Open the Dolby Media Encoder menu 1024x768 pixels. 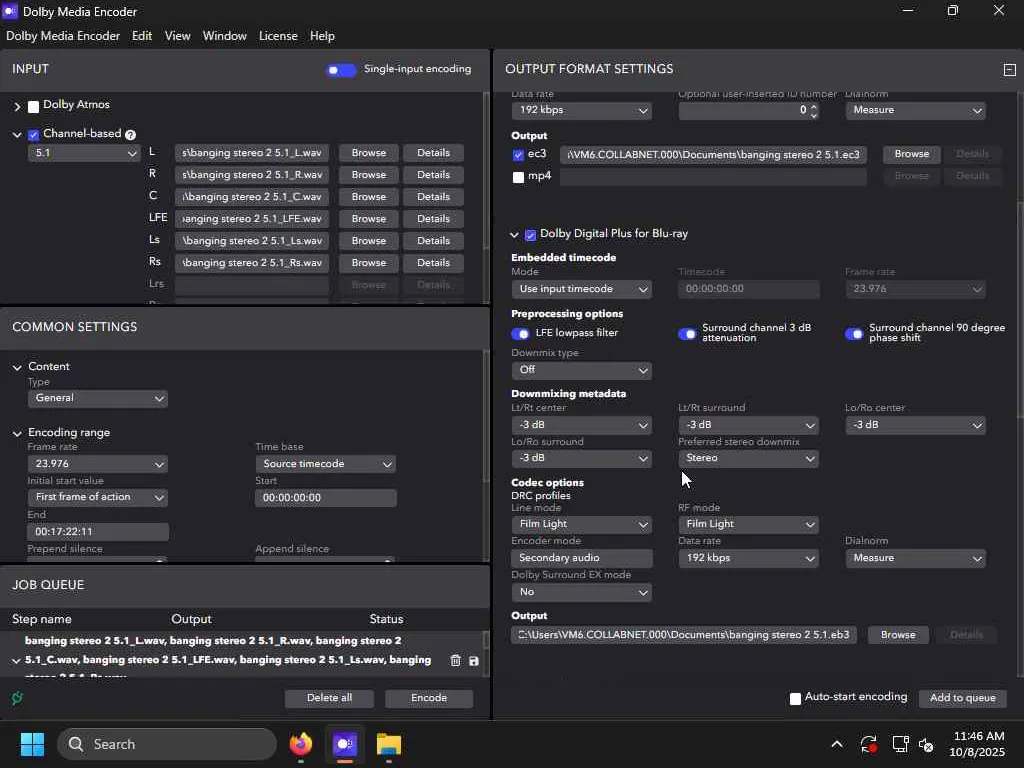point(63,36)
